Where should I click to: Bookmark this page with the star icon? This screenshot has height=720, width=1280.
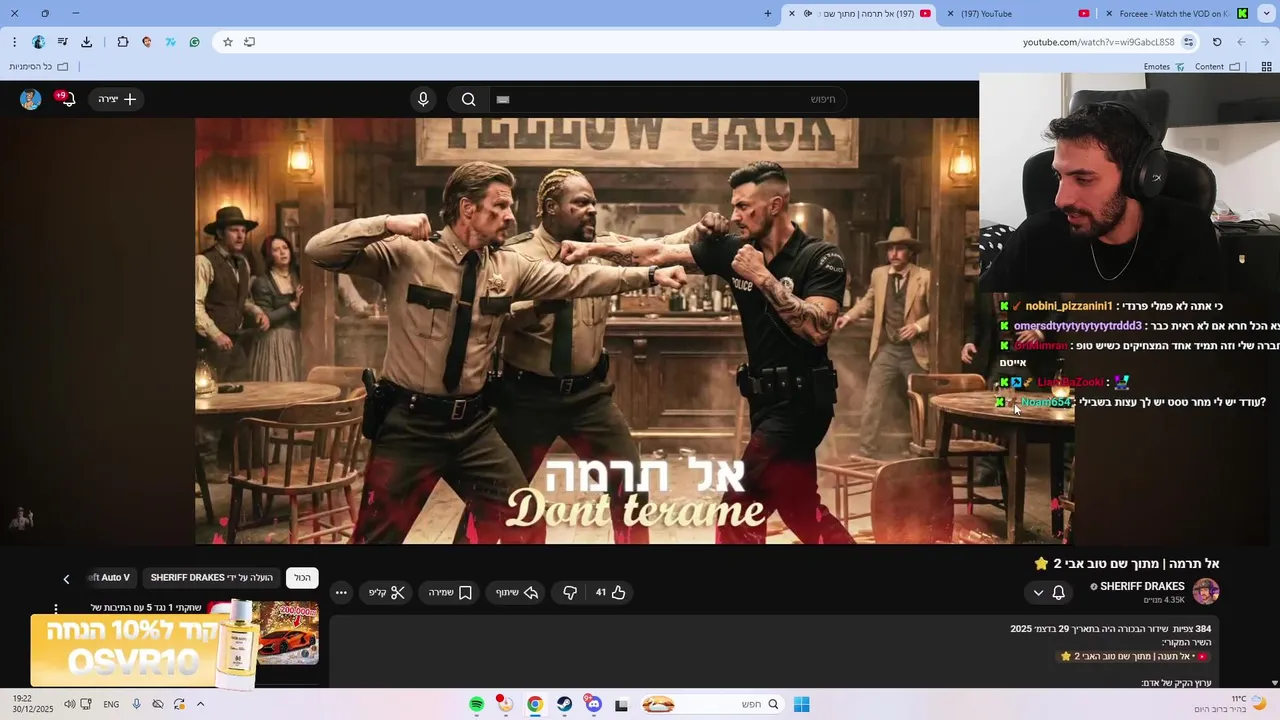pyautogui.click(x=228, y=42)
